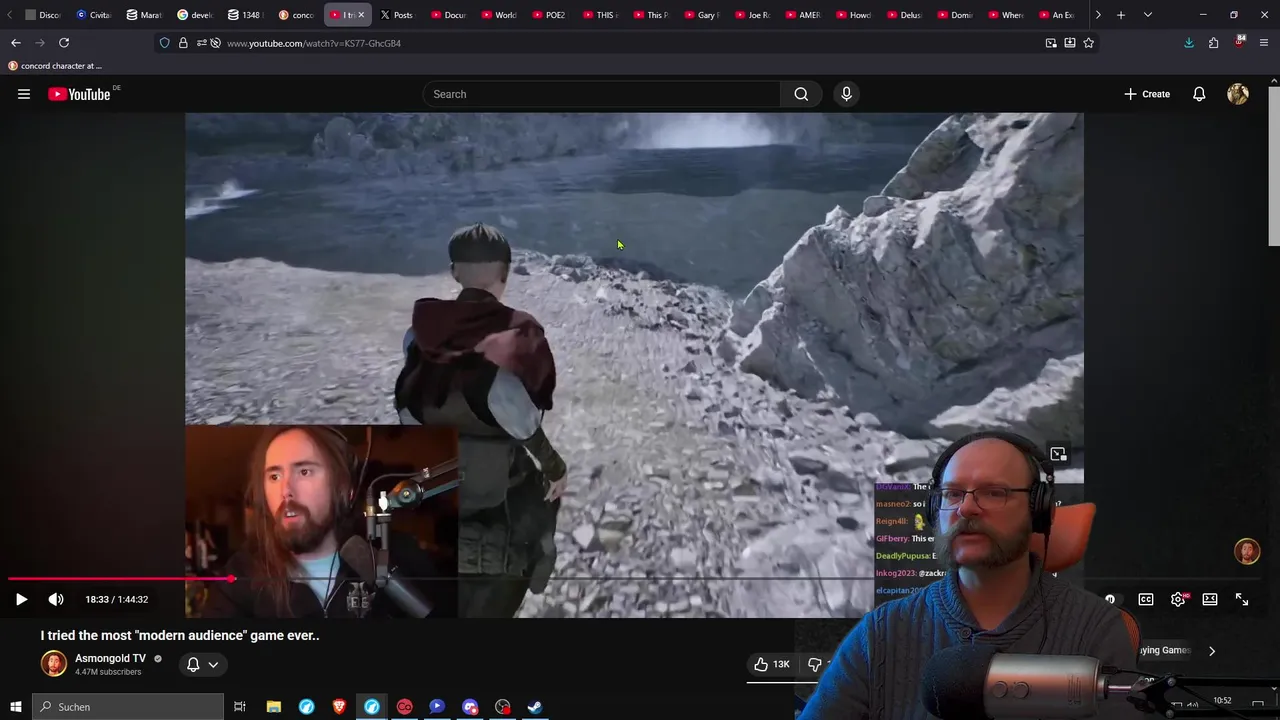Open Windows Task View
The image size is (1280, 720).
coord(240,707)
